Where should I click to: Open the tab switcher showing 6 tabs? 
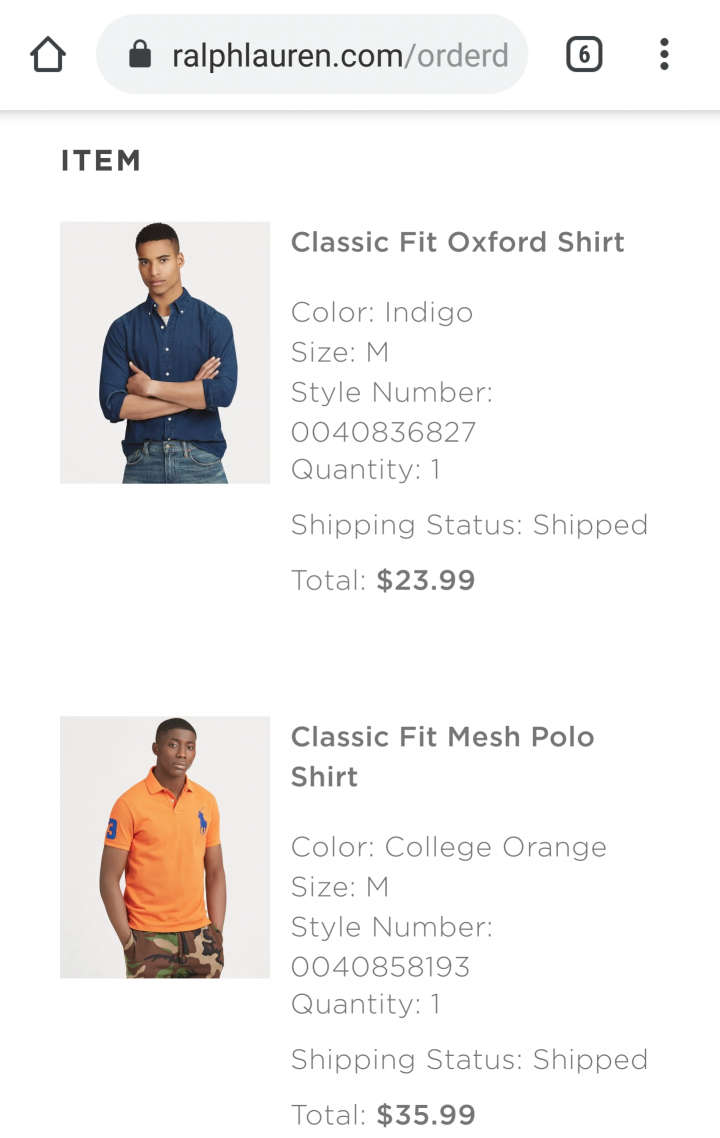(x=584, y=54)
